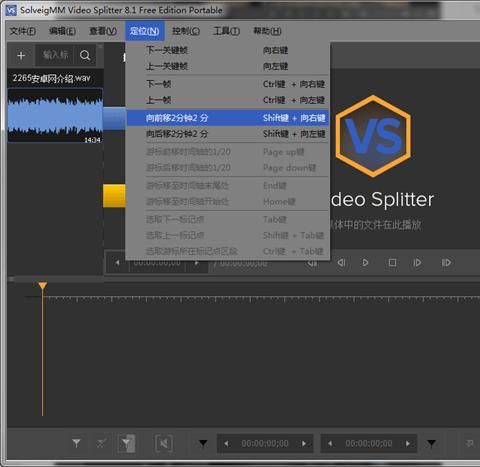
Task: Close the open 定位(N) menu
Action: [x=144, y=31]
